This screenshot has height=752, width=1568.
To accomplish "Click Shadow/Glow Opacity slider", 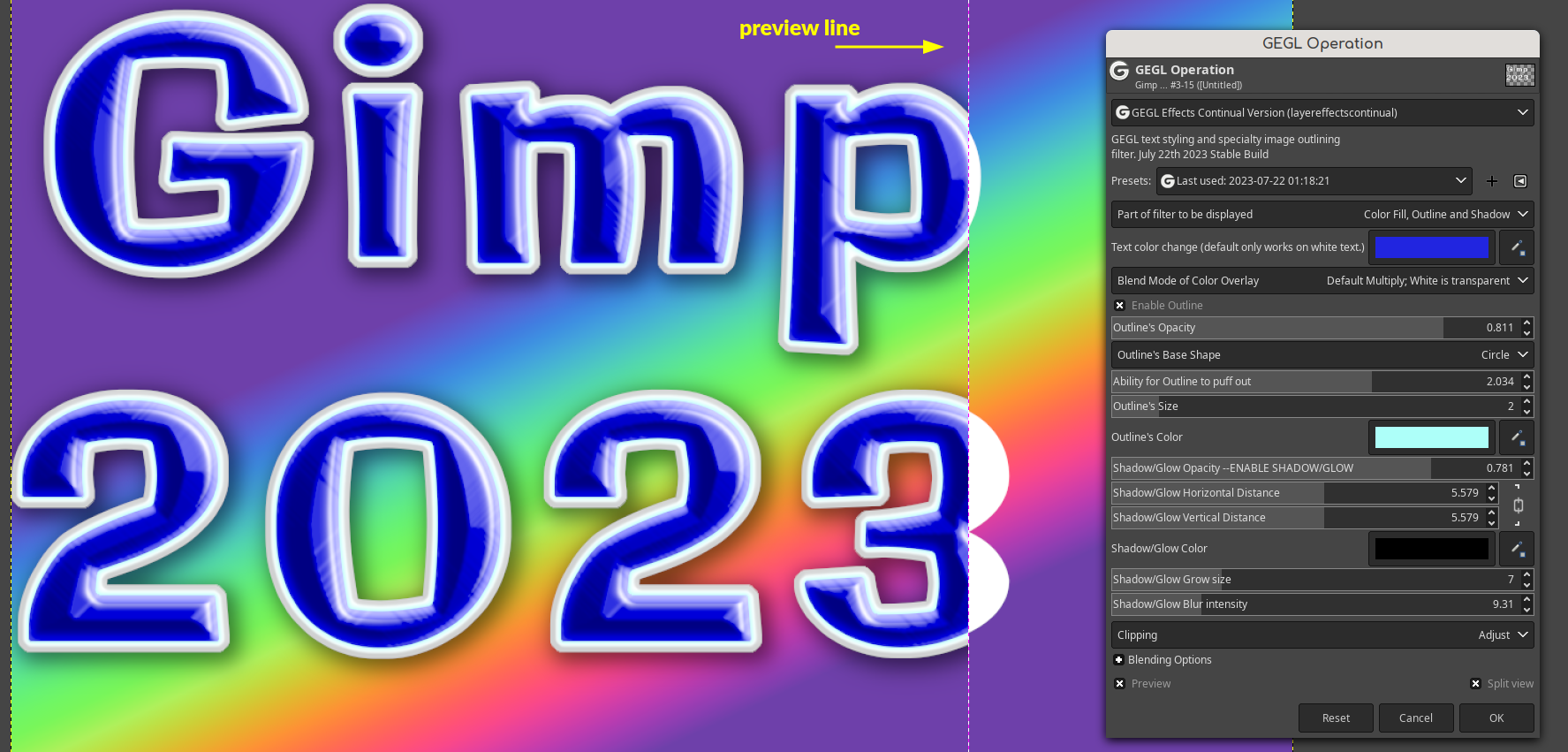I will 1315,468.
